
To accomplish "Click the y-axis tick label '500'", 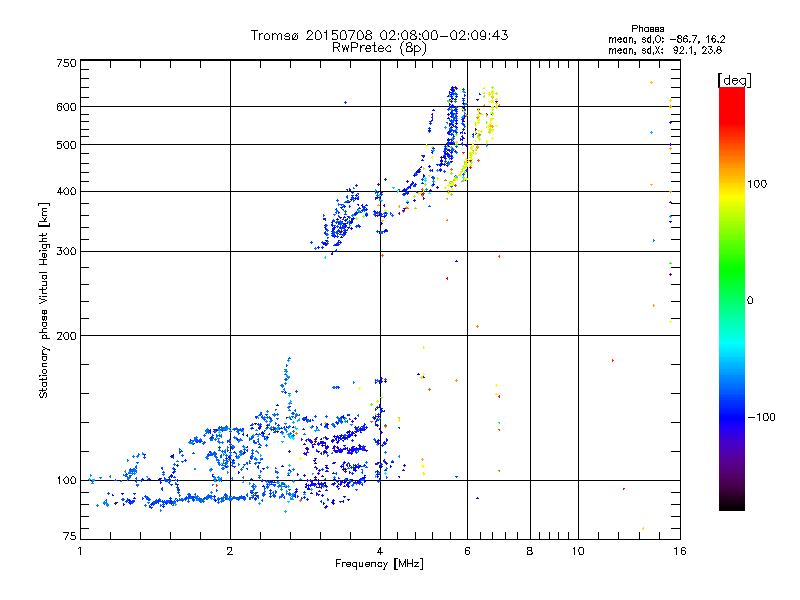I will pyautogui.click(x=66, y=145).
